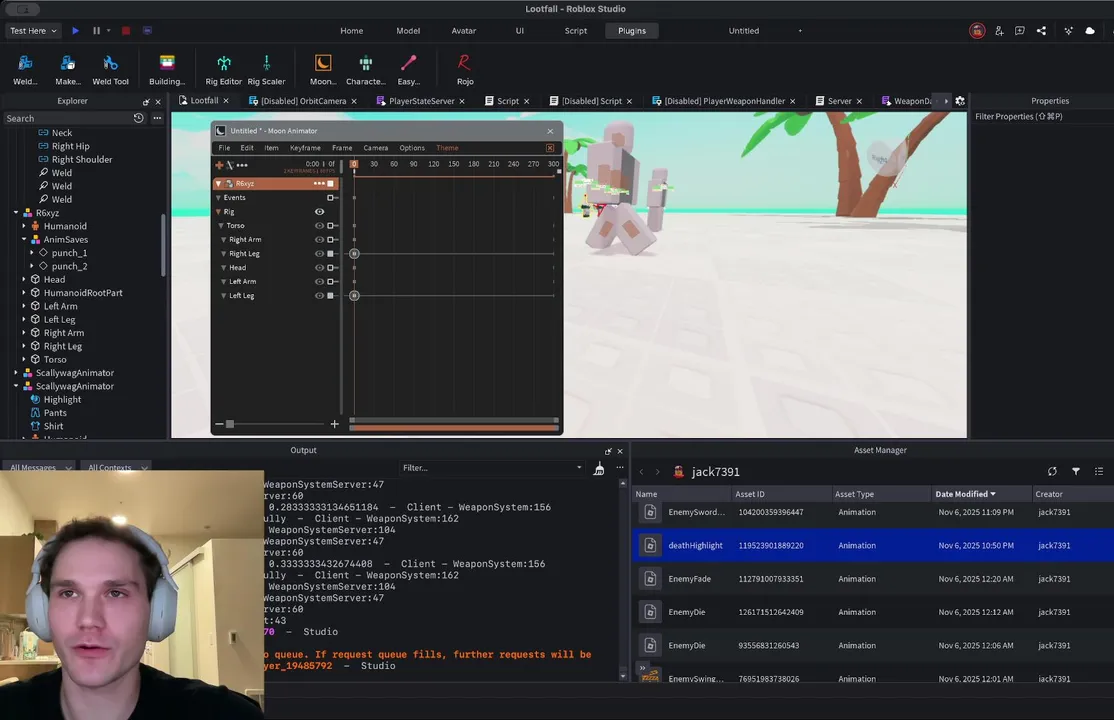
Task: Collapse the AnimSaves folder
Action: click(x=24, y=240)
